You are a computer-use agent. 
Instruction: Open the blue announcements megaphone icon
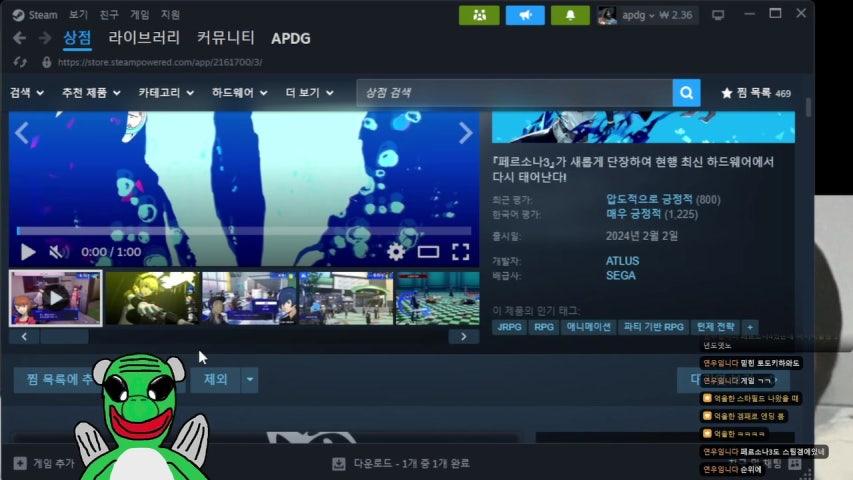[525, 15]
